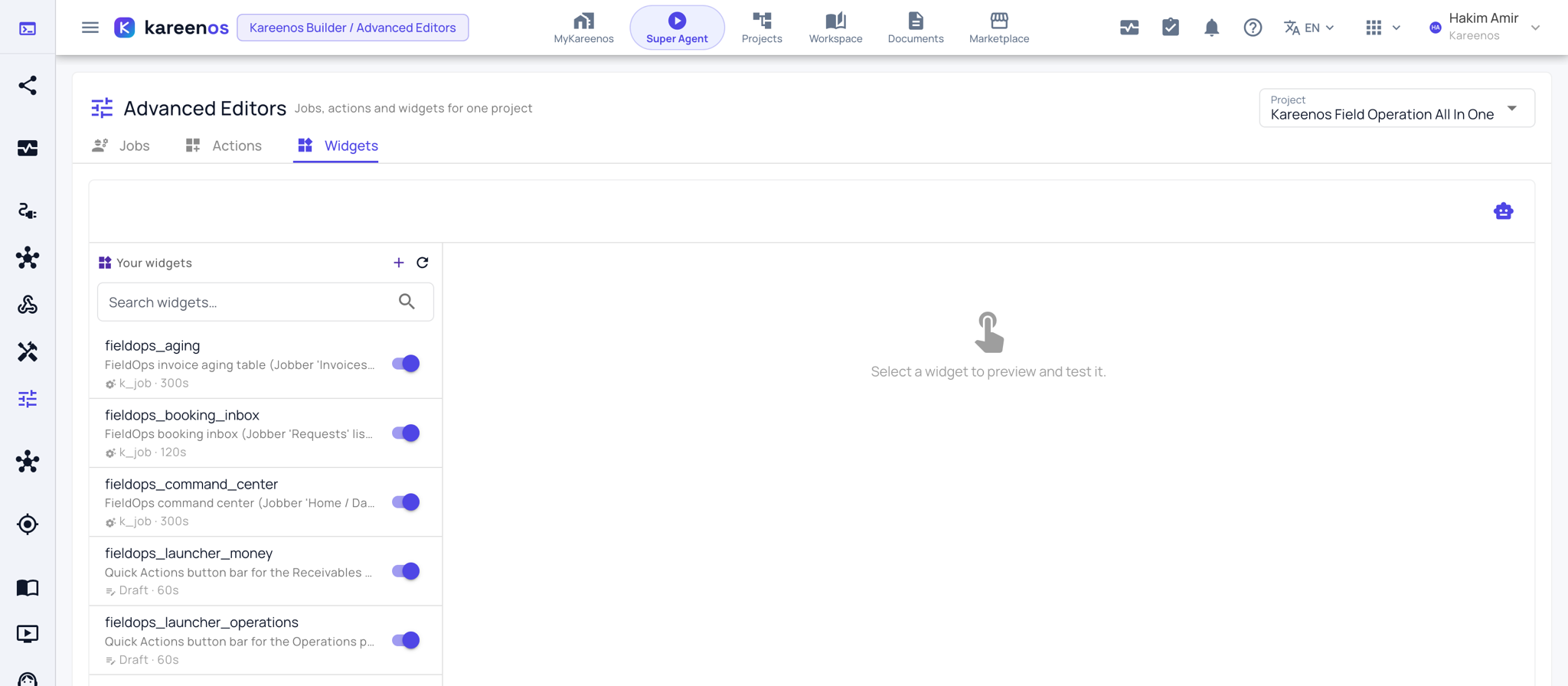Click the share nodes sidebar icon
This screenshot has width=1568, height=686.
[28, 85]
